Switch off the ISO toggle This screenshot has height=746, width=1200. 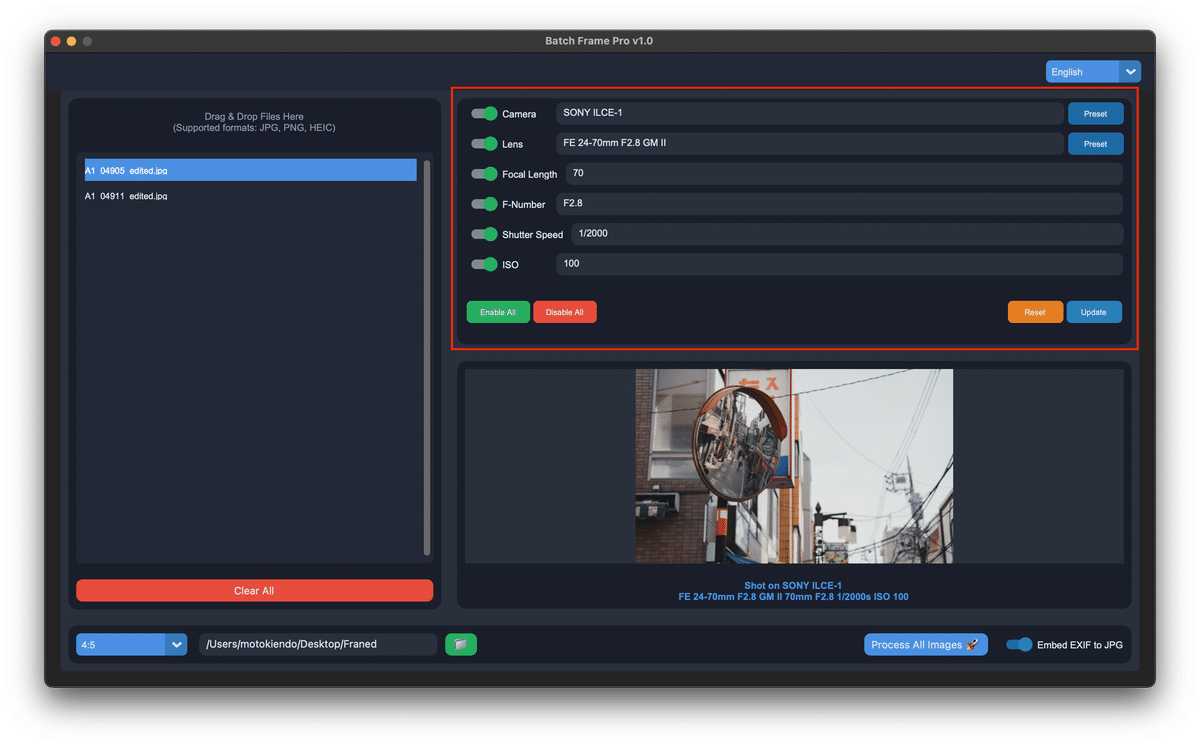tap(484, 263)
